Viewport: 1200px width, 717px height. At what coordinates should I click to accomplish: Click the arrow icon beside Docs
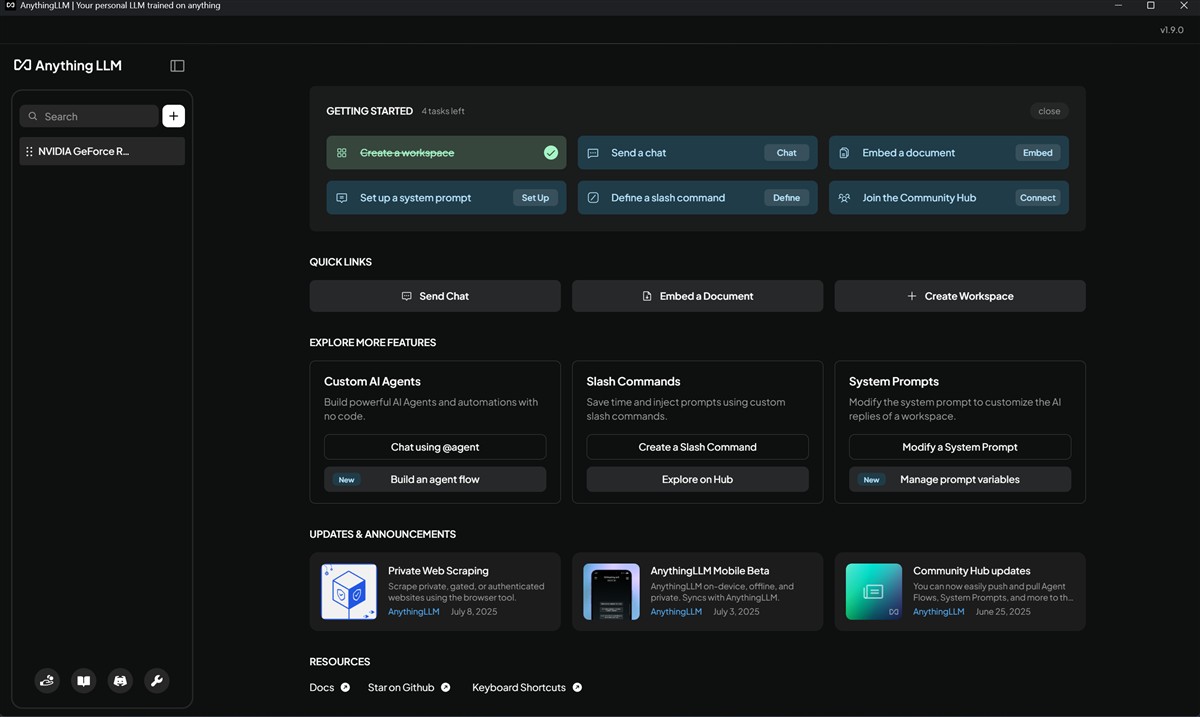click(345, 687)
